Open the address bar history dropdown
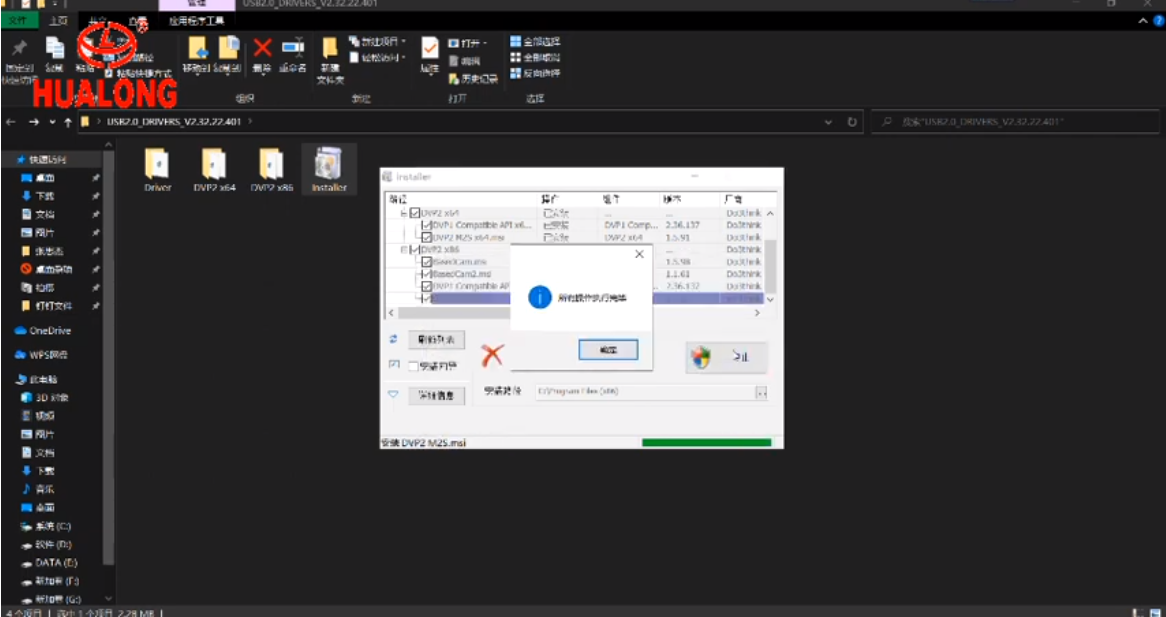Image resolution: width=1166 pixels, height=617 pixels. 828,121
